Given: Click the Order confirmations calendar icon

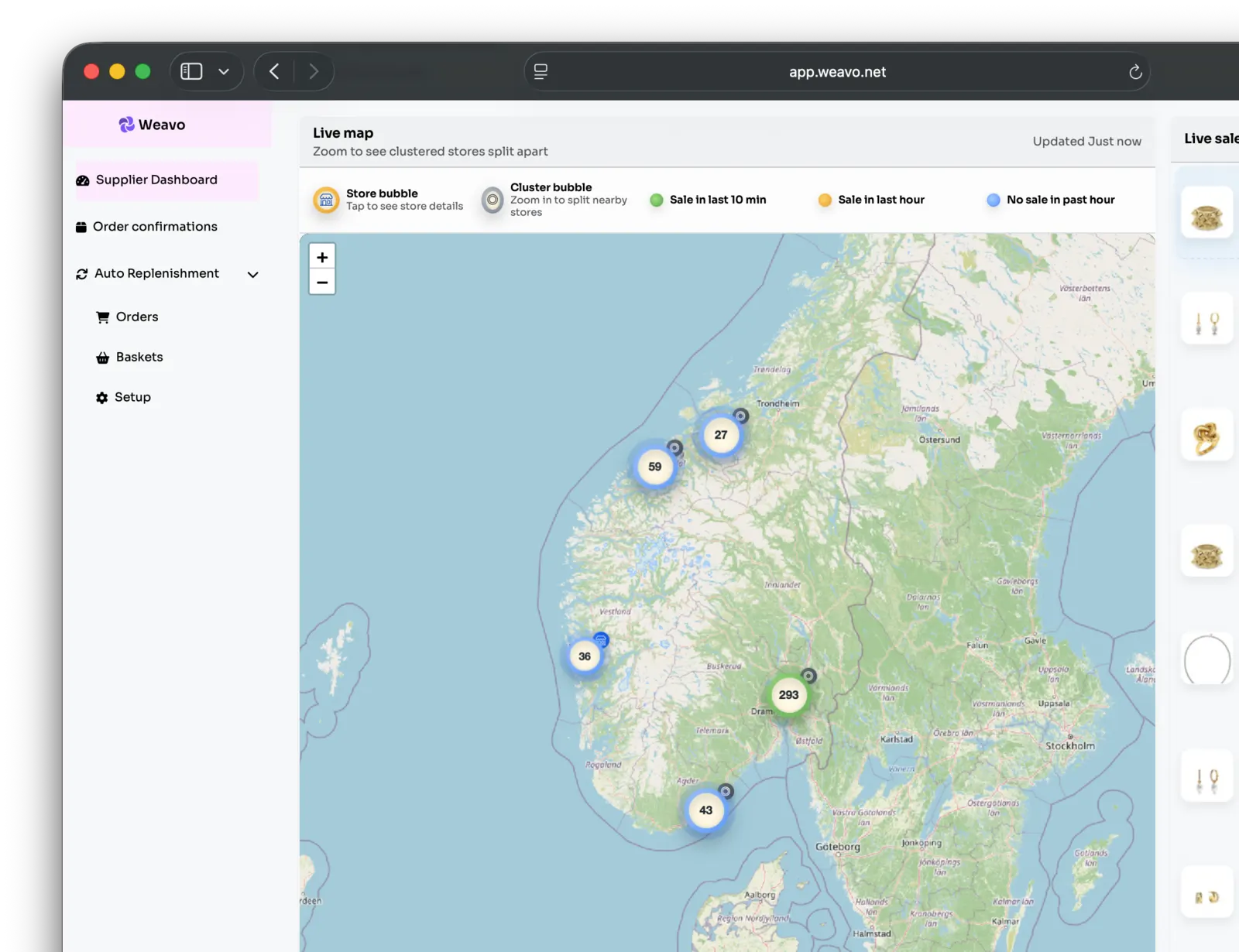Looking at the screenshot, I should coord(81,228).
